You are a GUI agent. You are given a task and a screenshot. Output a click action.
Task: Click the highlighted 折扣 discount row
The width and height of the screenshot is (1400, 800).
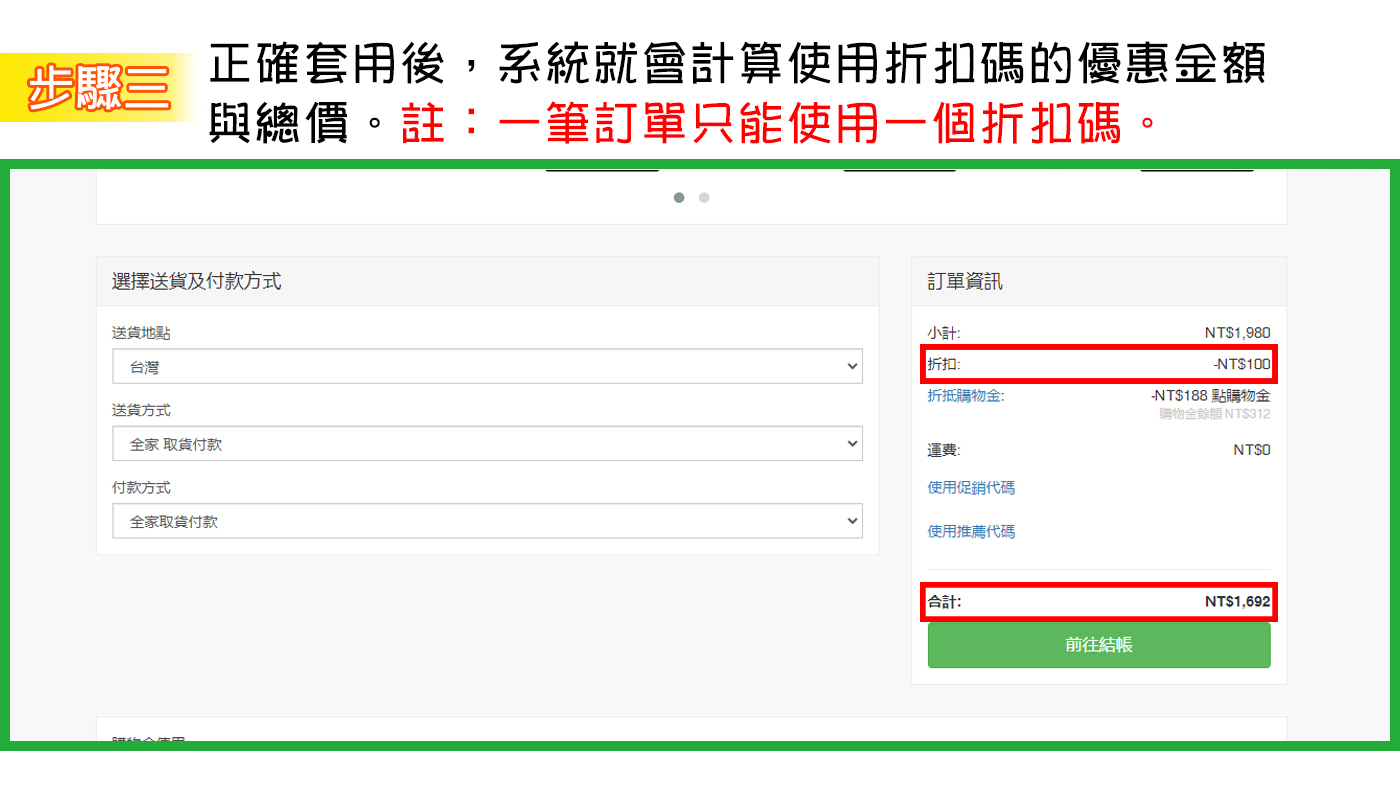1098,364
